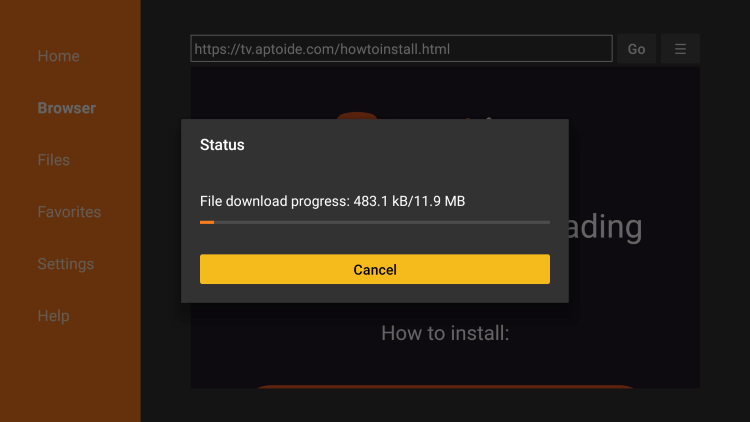This screenshot has width=750, height=422.
Task: Open the Settings menu item
Action: 66,264
